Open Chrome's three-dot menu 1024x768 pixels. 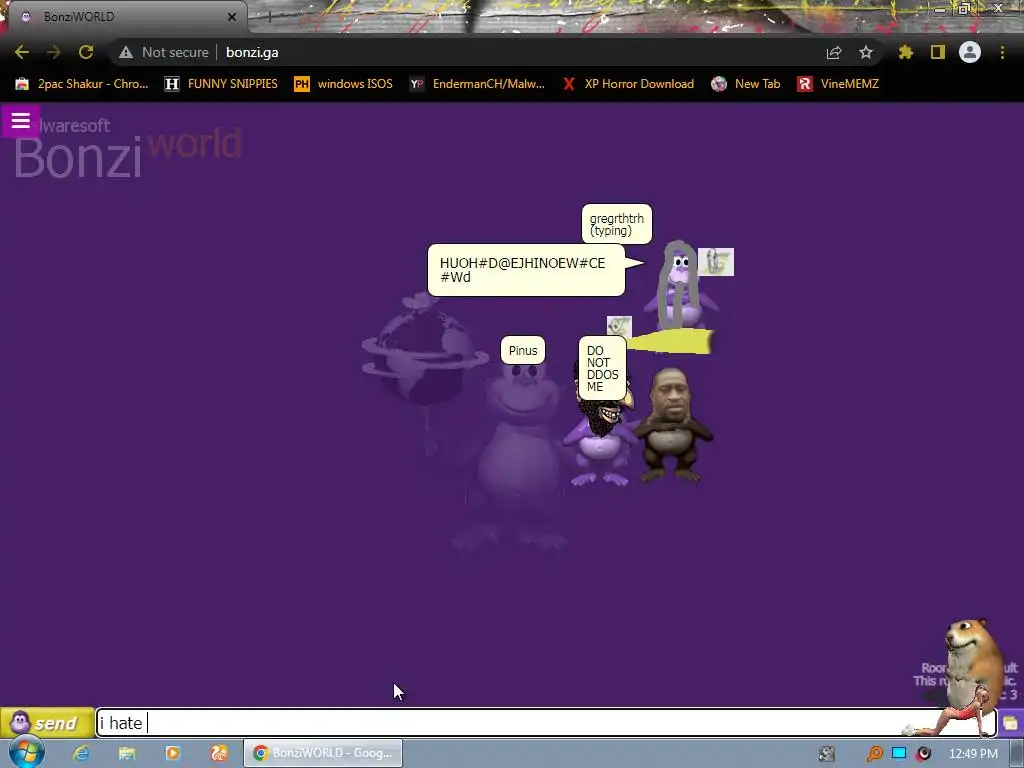[x=1002, y=52]
